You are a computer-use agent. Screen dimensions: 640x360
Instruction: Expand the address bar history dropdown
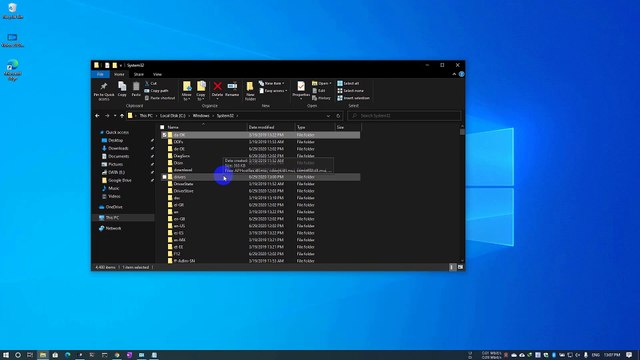point(328,116)
